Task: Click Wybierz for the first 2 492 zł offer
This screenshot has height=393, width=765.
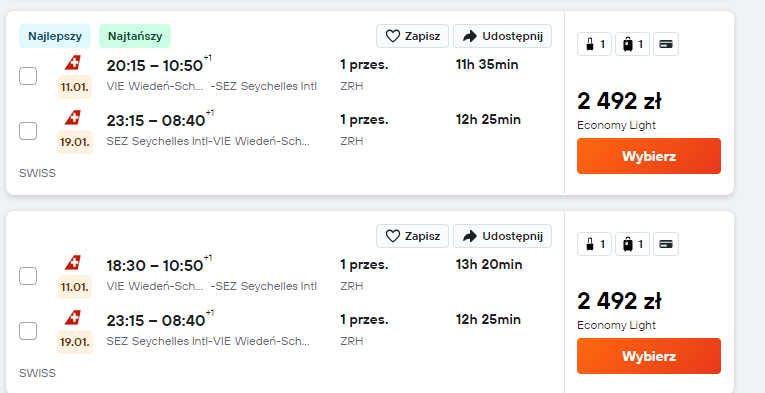Action: coord(649,156)
